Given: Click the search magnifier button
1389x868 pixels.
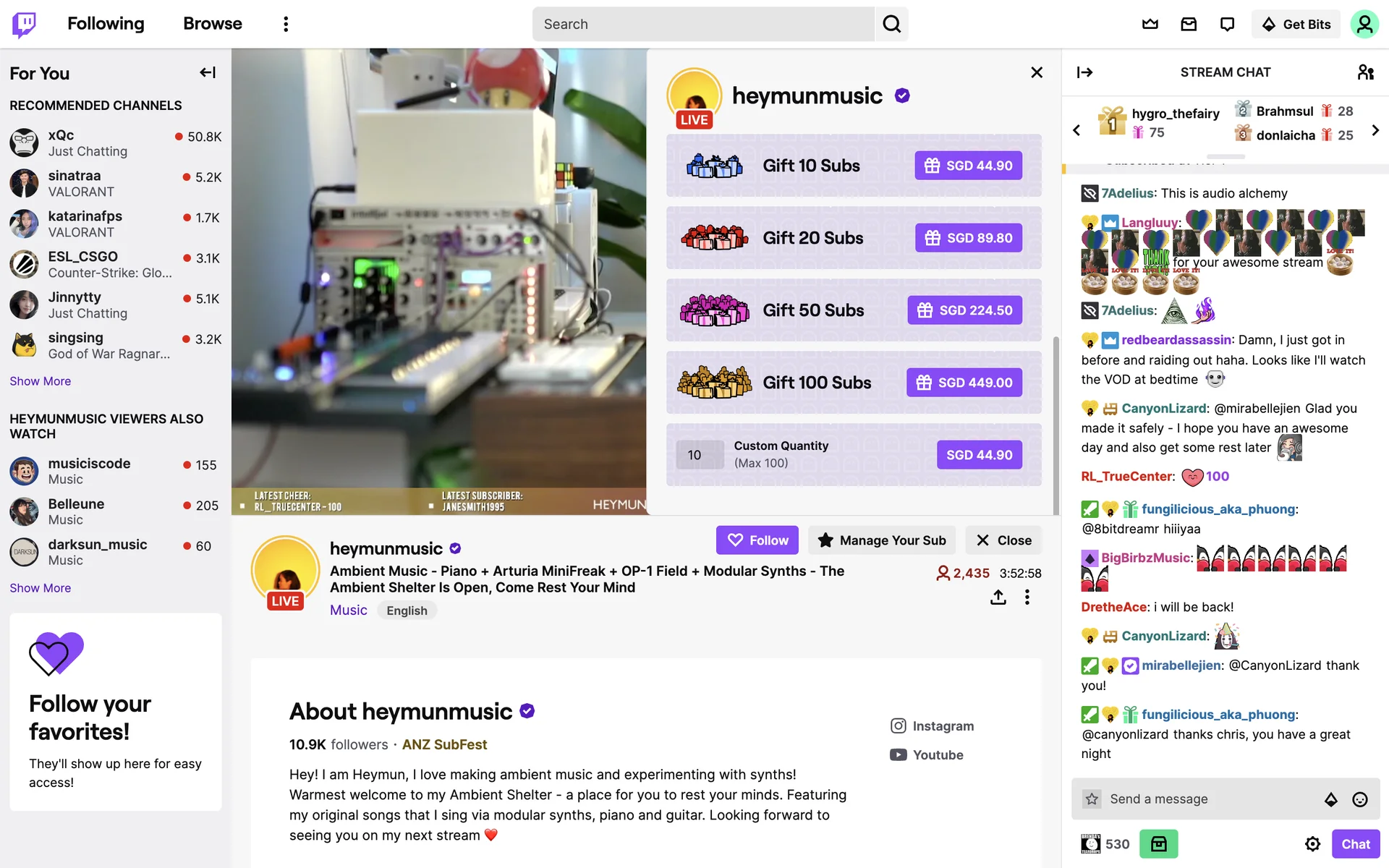Looking at the screenshot, I should pyautogui.click(x=891, y=24).
